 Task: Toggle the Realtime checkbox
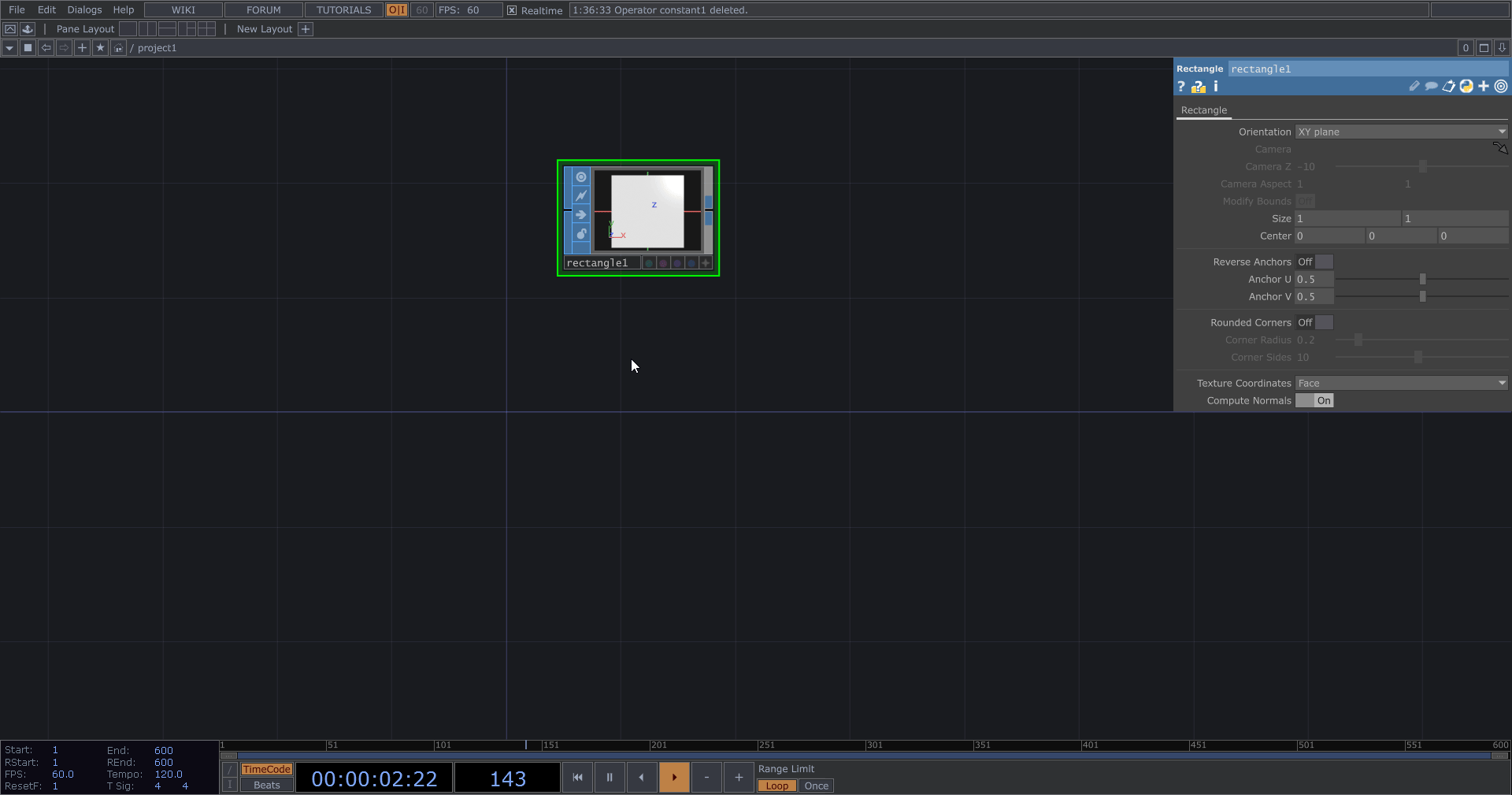coord(512,10)
